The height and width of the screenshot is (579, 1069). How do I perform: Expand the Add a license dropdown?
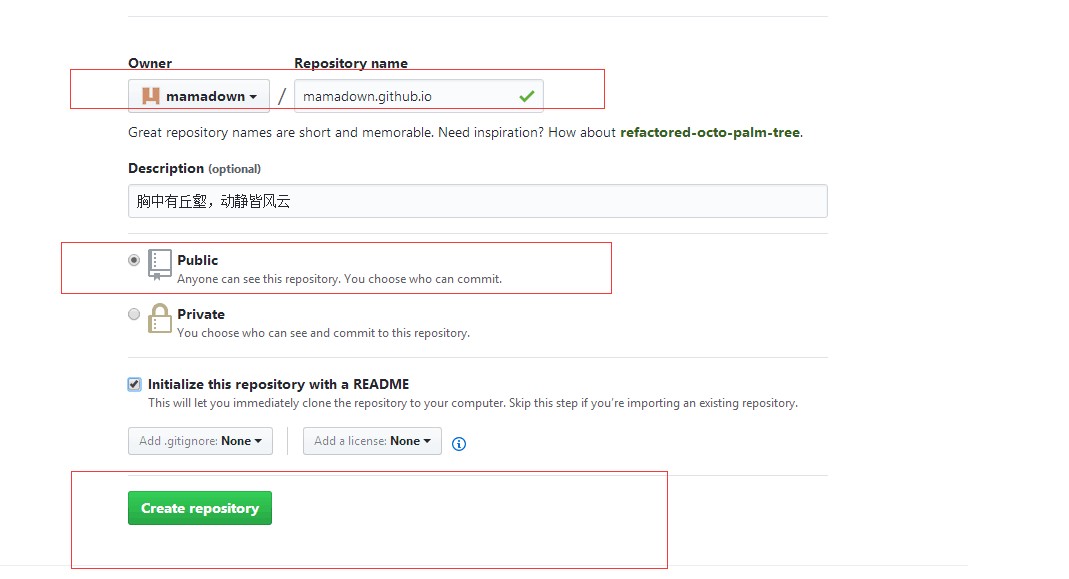[372, 441]
